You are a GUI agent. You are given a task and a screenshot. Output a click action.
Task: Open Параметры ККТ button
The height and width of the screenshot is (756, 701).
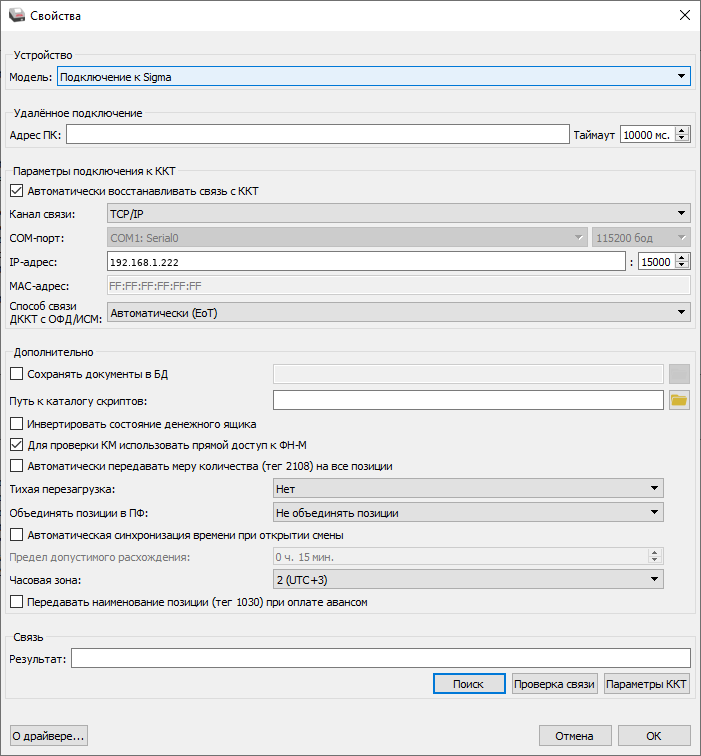[x=647, y=684]
